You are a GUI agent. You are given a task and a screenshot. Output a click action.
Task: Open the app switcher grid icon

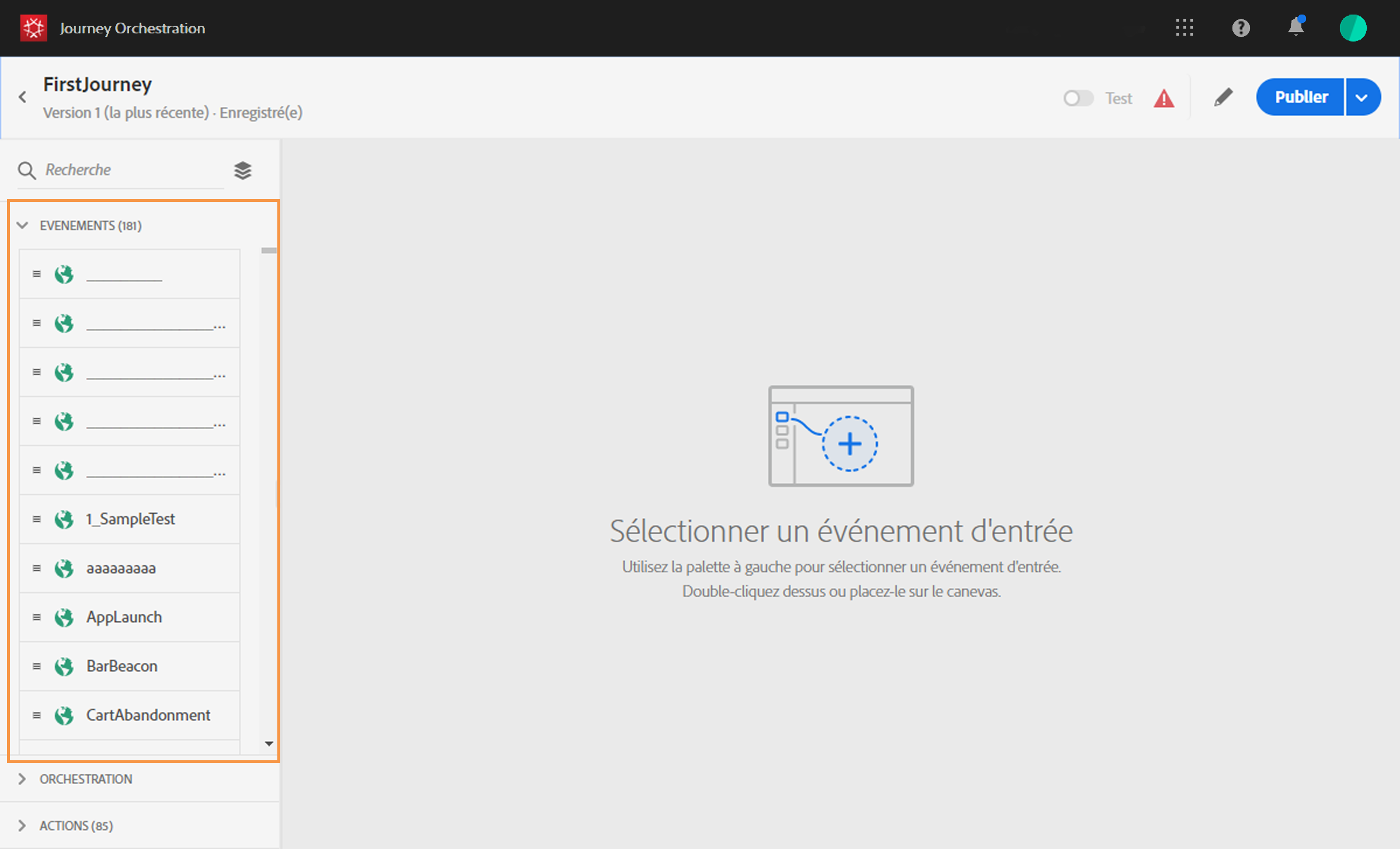(1184, 28)
